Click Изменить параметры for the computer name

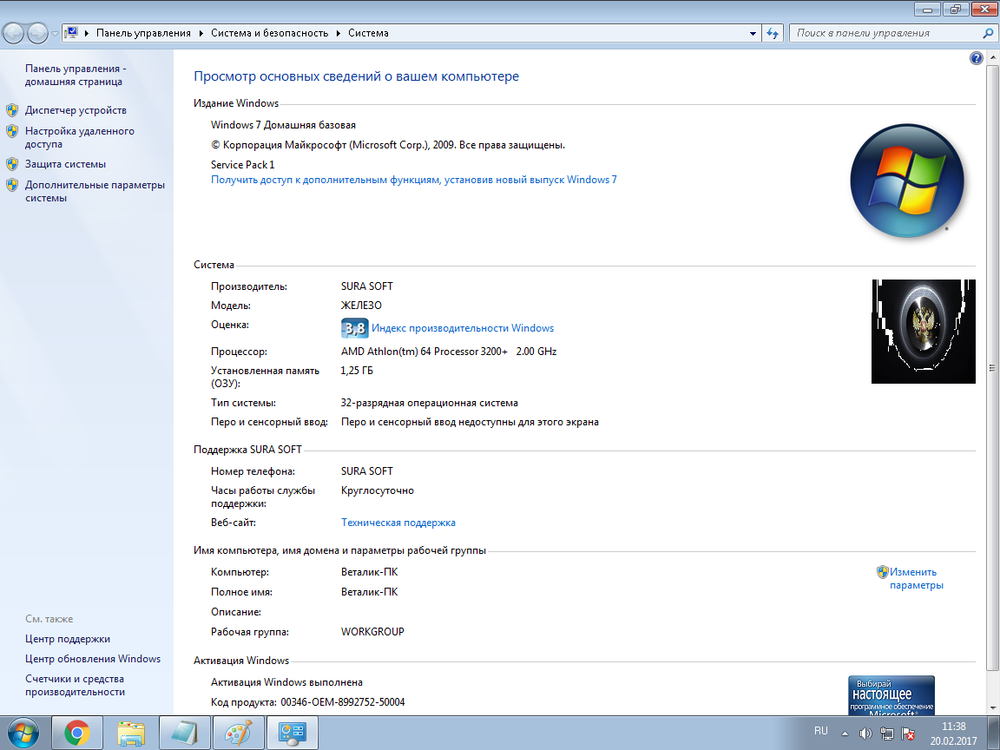916,578
